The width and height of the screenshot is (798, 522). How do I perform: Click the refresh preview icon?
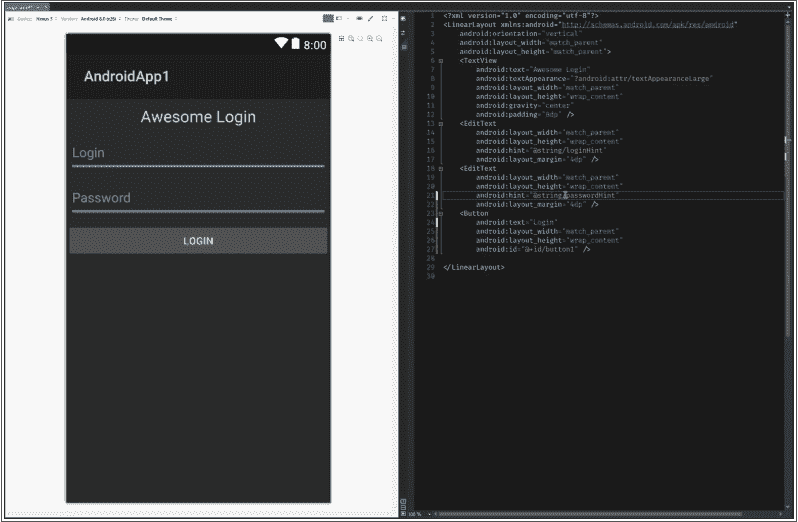click(x=360, y=39)
